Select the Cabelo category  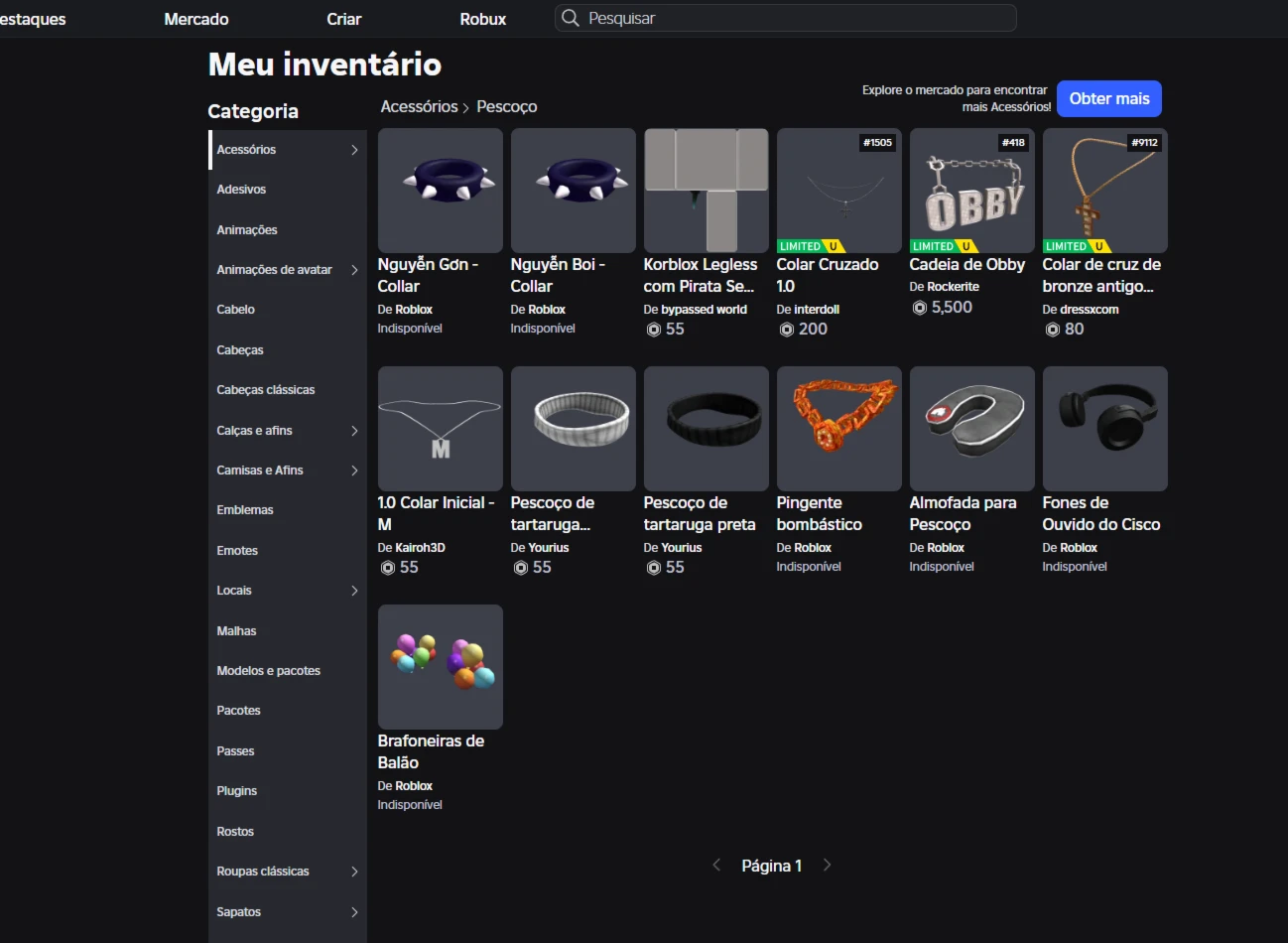click(x=287, y=310)
